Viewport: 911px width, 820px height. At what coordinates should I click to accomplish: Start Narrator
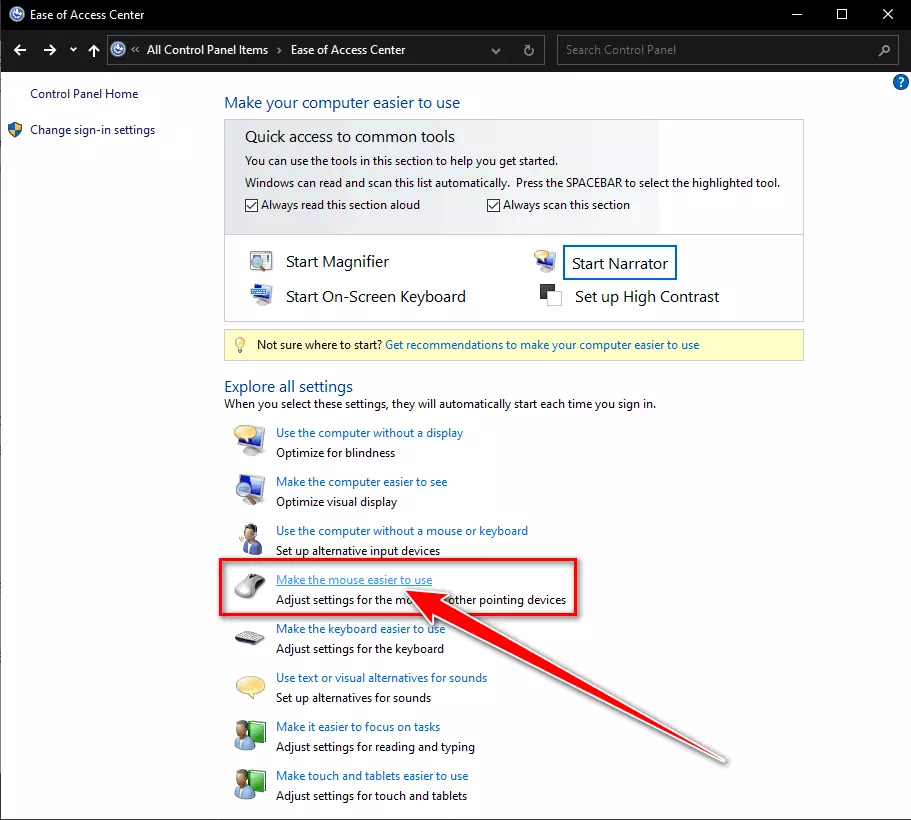click(619, 263)
